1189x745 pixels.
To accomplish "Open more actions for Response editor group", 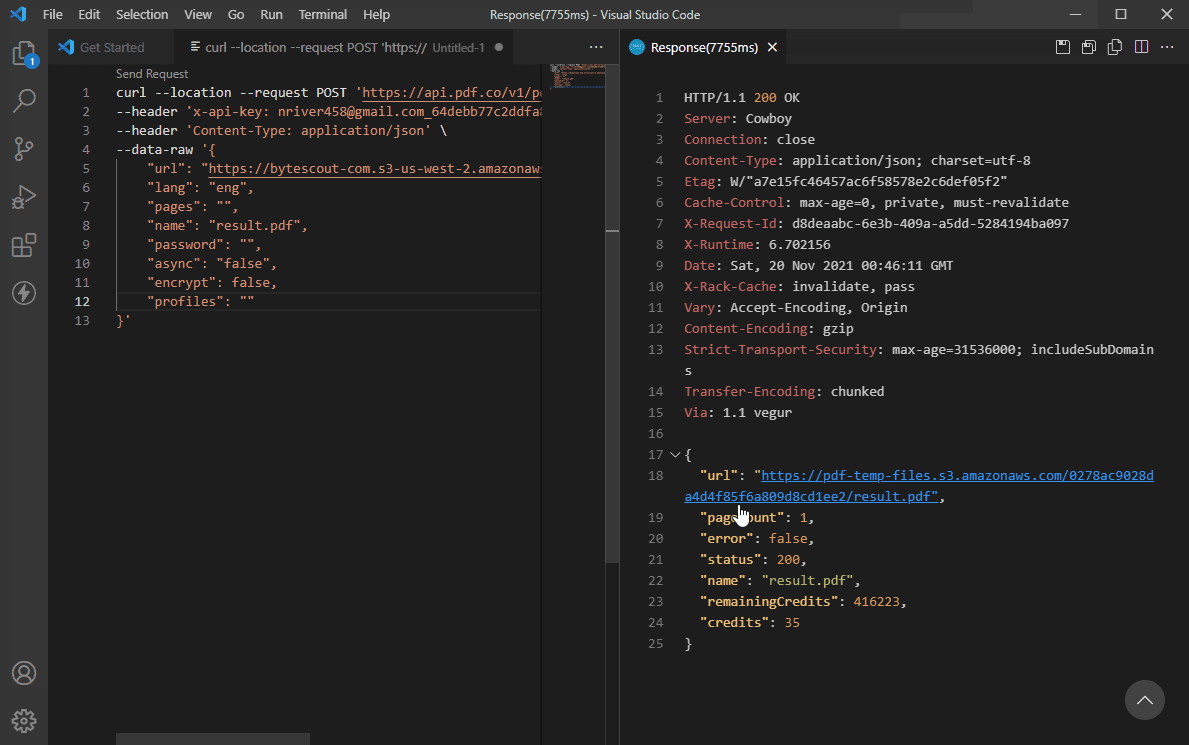I will tap(1166, 47).
